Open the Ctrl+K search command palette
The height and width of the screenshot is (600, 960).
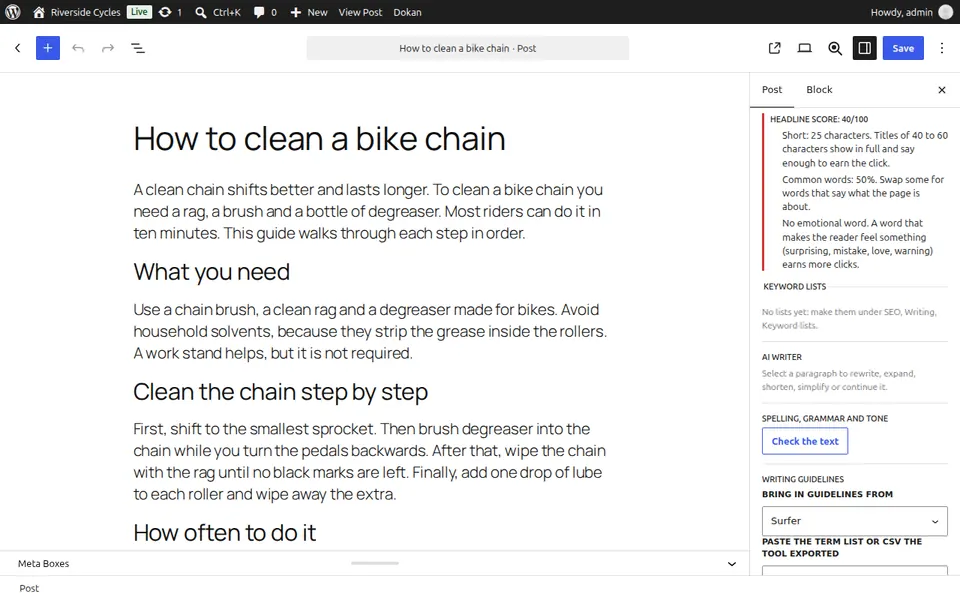pos(218,12)
